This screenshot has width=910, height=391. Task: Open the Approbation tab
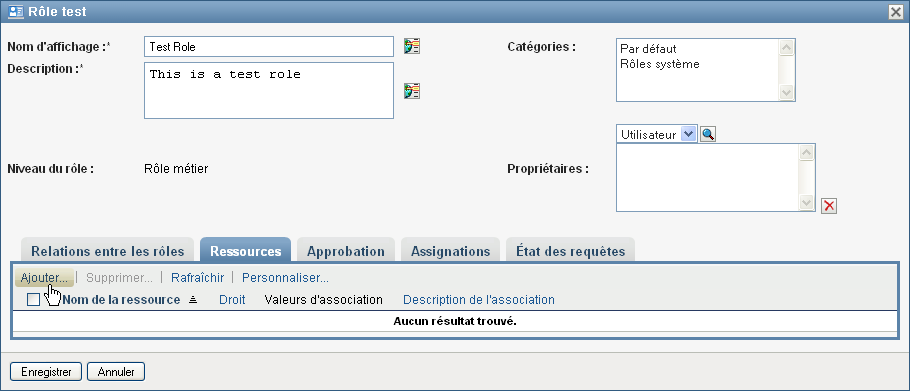346,251
